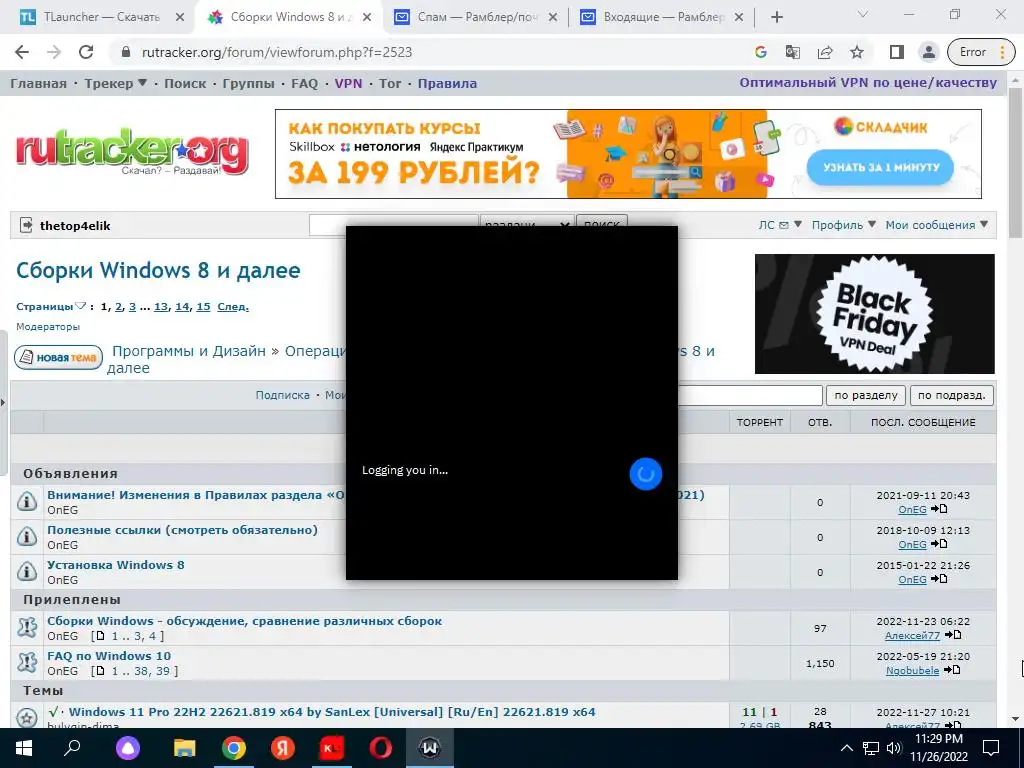Expand the Мои сообщения dropdown
This screenshot has height=768, width=1024.
936,225
